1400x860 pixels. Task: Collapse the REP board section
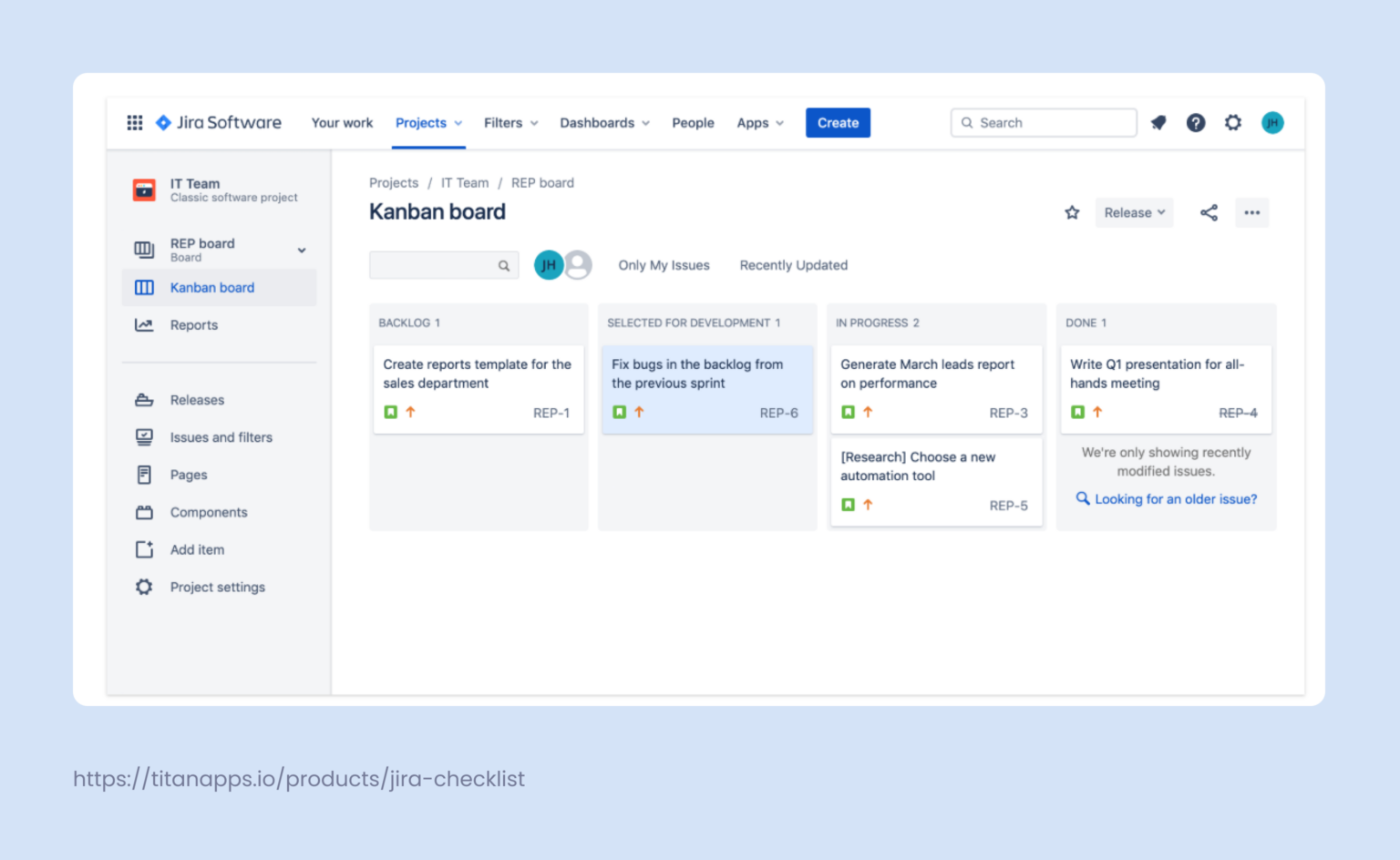(x=301, y=250)
